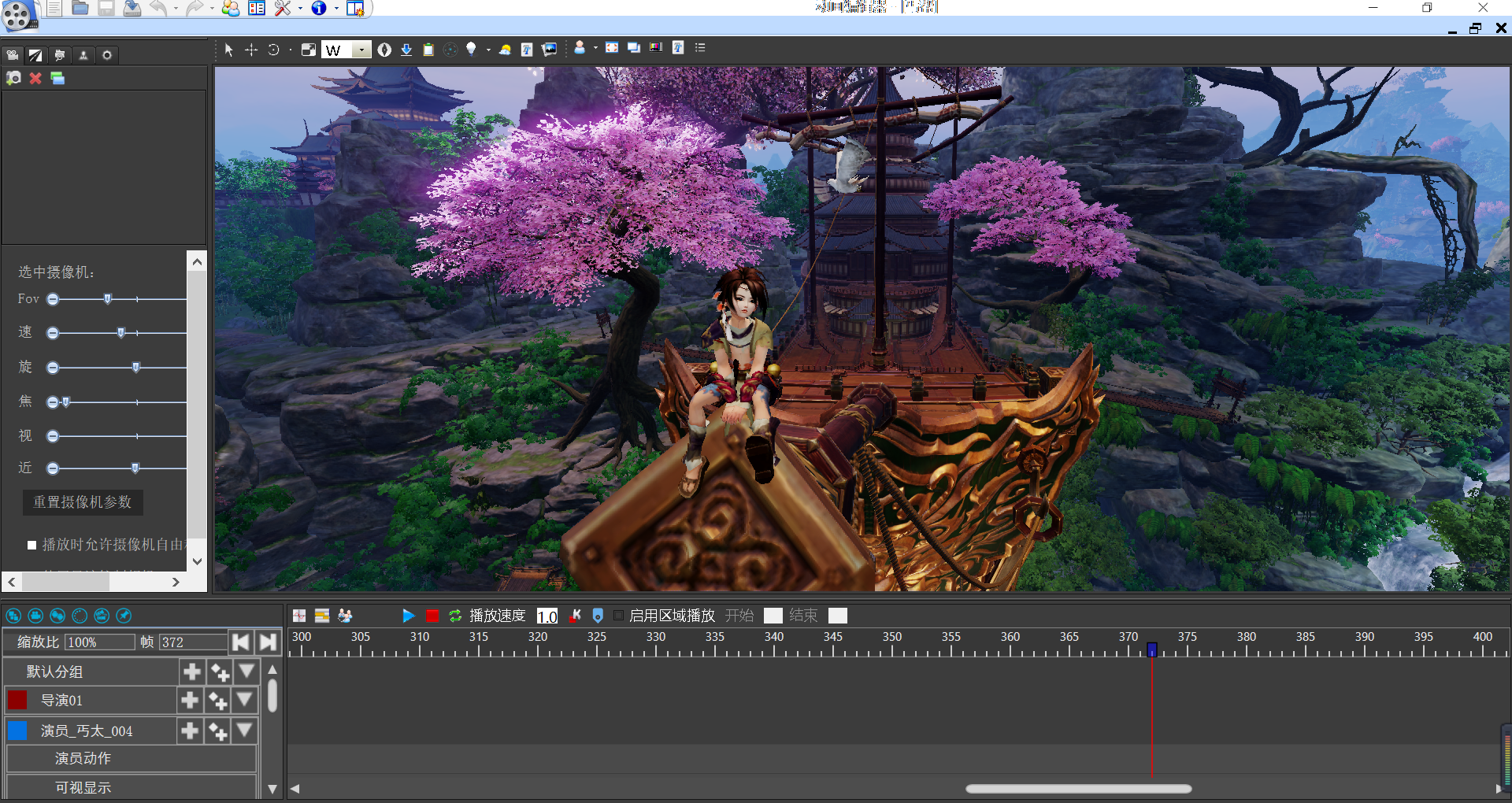The width and height of the screenshot is (1512, 803).
Task: Expand the info icon dropdown arrow
Action: click(336, 9)
